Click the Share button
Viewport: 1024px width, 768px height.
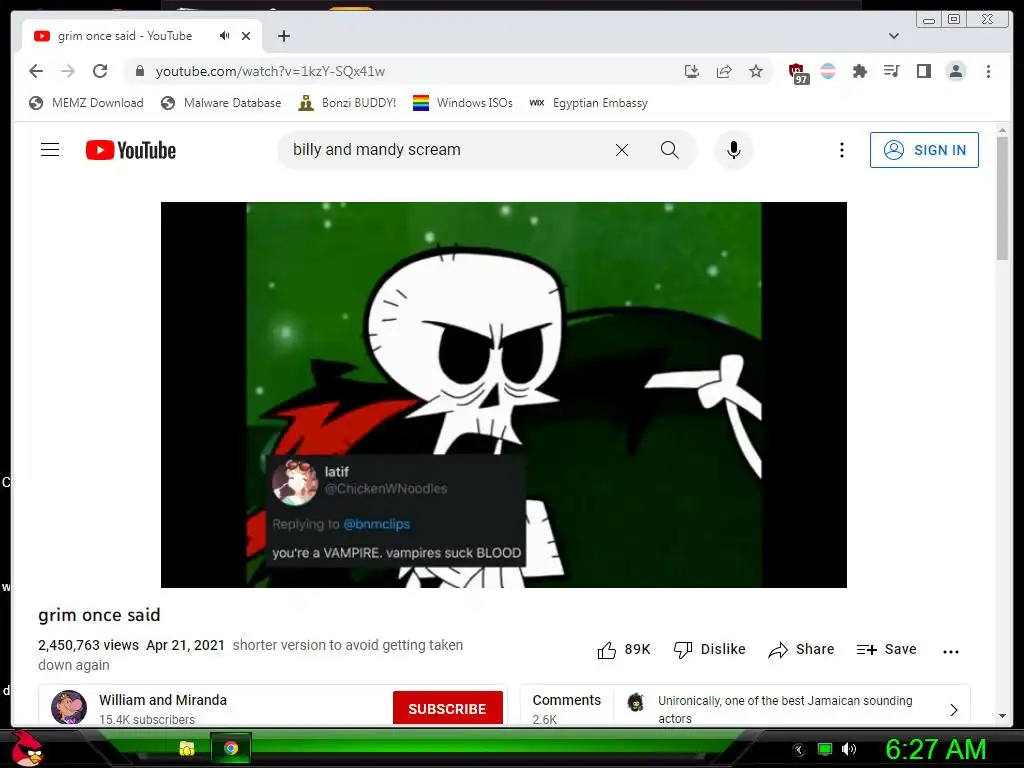801,650
